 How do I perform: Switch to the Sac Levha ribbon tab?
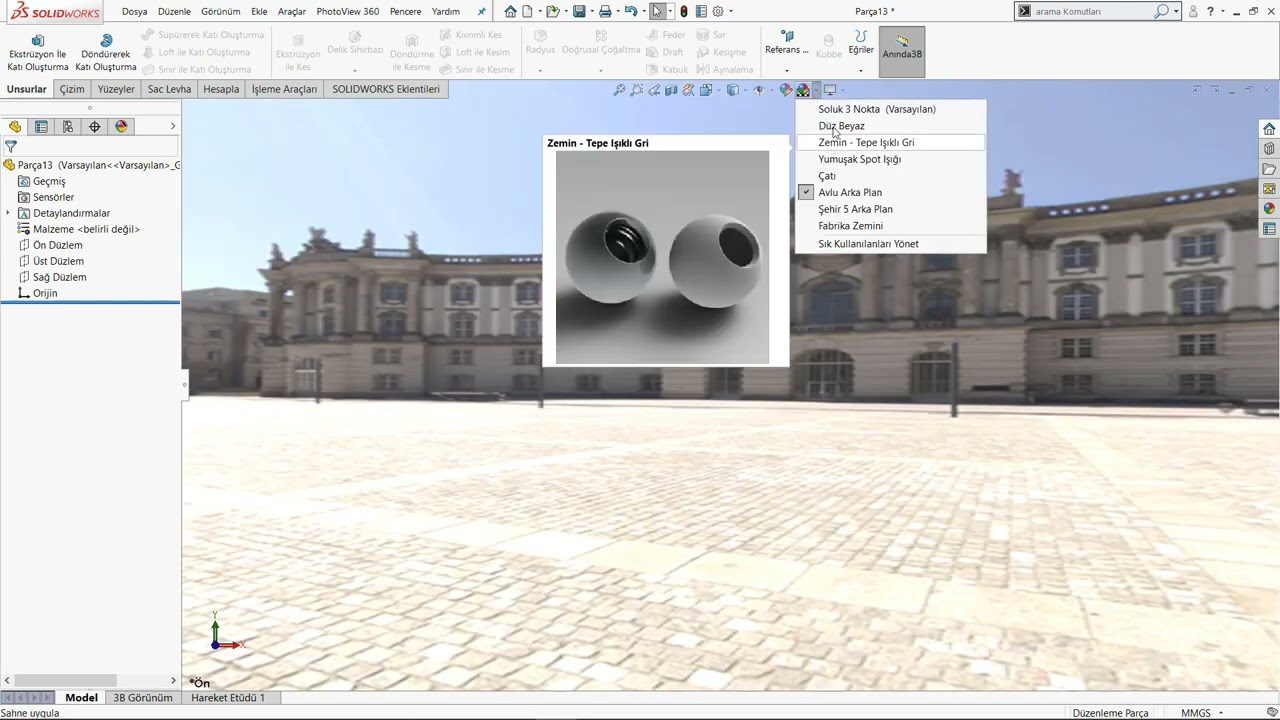pos(169,89)
